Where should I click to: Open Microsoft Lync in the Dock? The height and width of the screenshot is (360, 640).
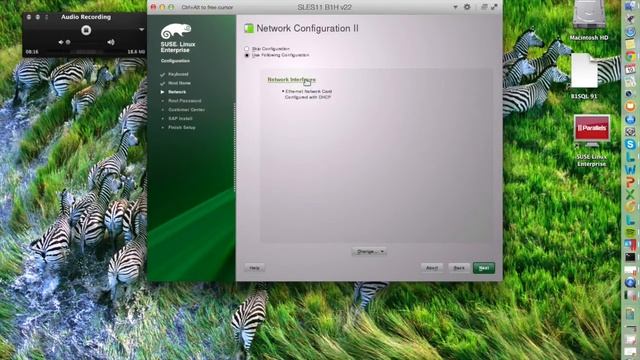[x=630, y=157]
